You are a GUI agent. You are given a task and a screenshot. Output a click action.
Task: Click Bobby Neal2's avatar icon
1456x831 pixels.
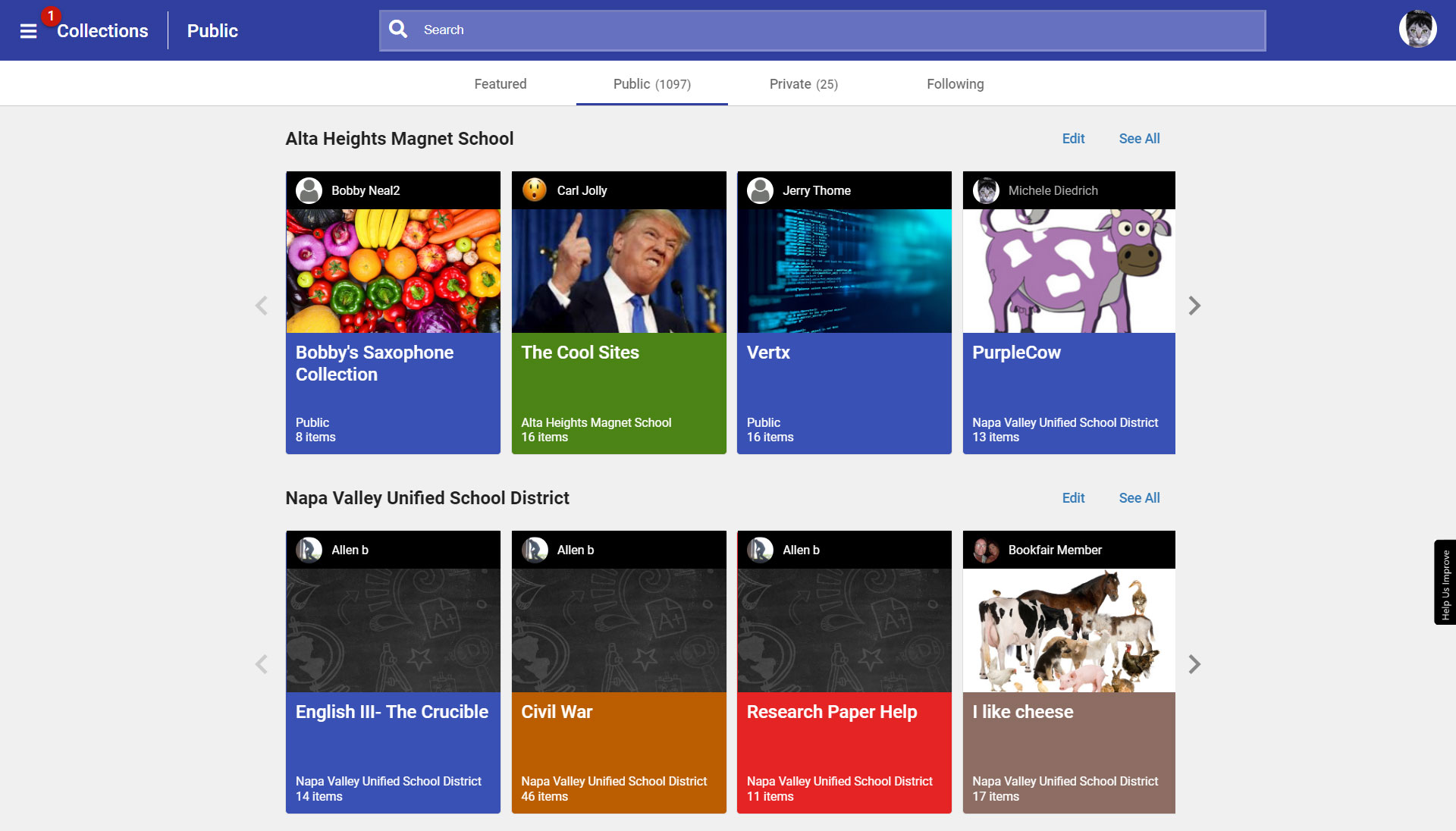click(x=309, y=190)
